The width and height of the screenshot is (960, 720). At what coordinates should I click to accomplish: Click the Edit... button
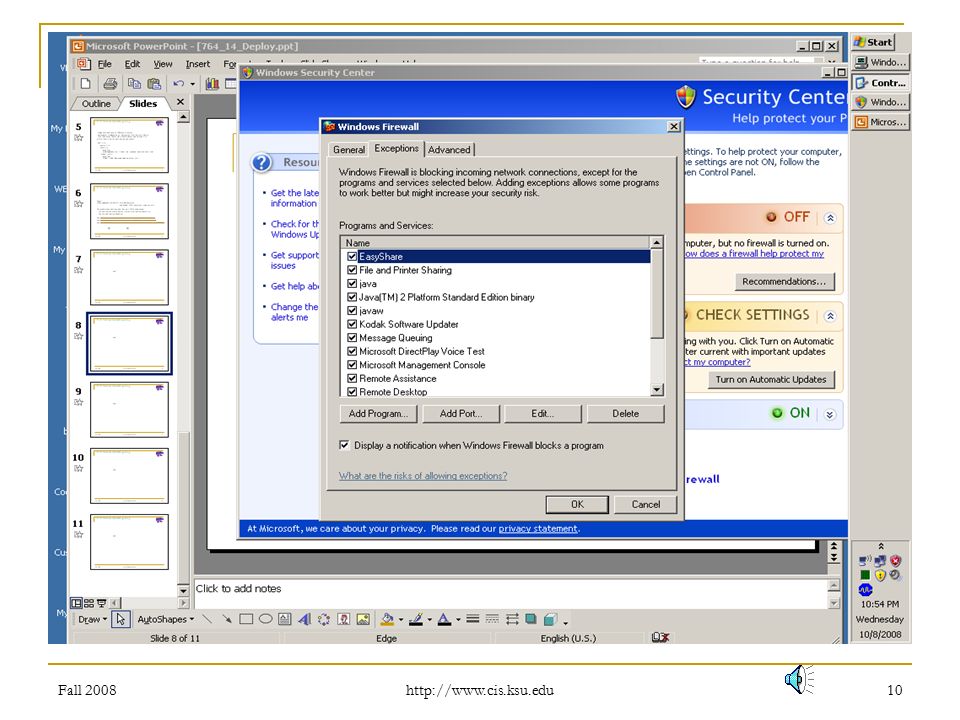click(x=542, y=414)
